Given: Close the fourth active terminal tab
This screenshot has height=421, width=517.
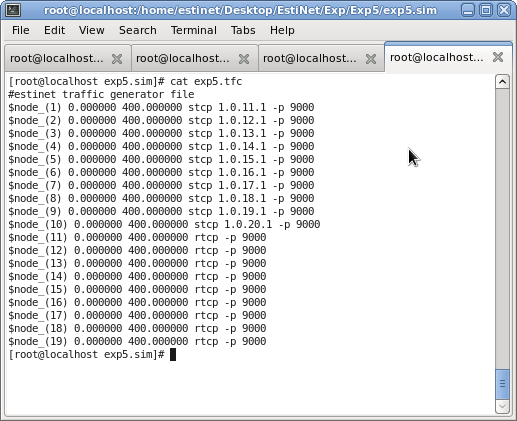Looking at the screenshot, I should (x=498, y=57).
